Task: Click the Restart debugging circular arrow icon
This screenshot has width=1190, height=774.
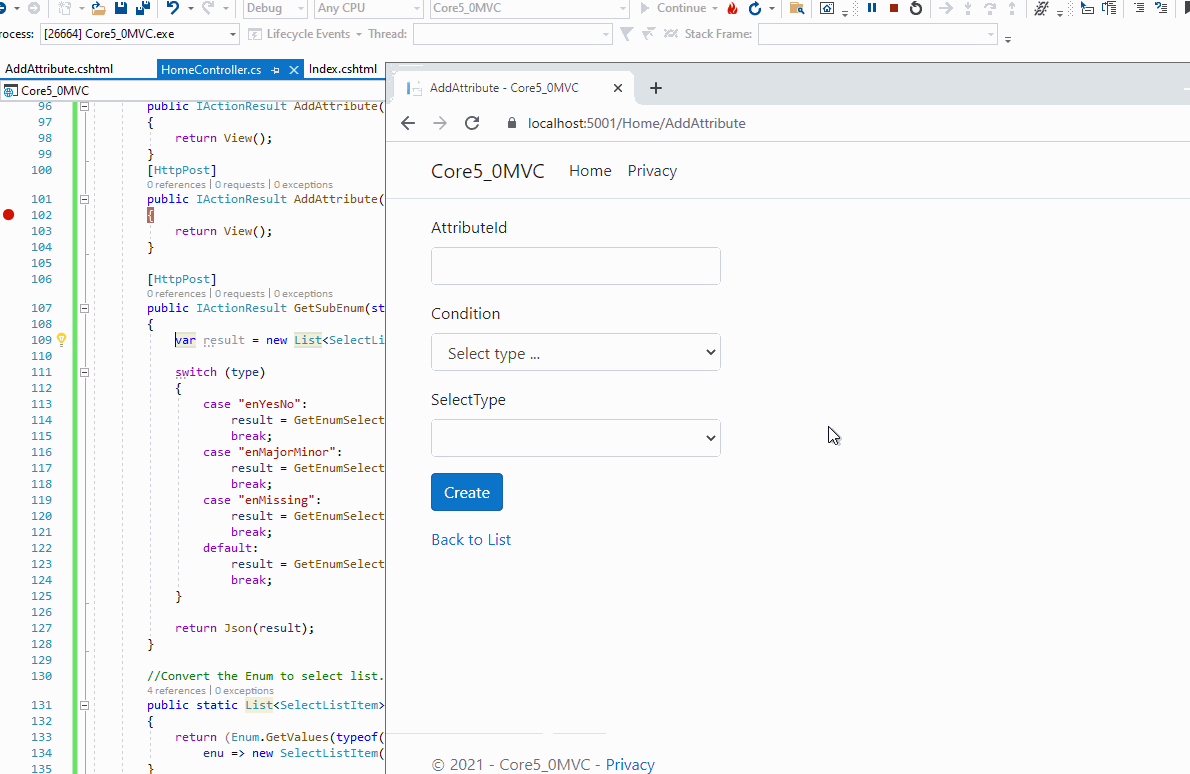Action: [x=916, y=8]
